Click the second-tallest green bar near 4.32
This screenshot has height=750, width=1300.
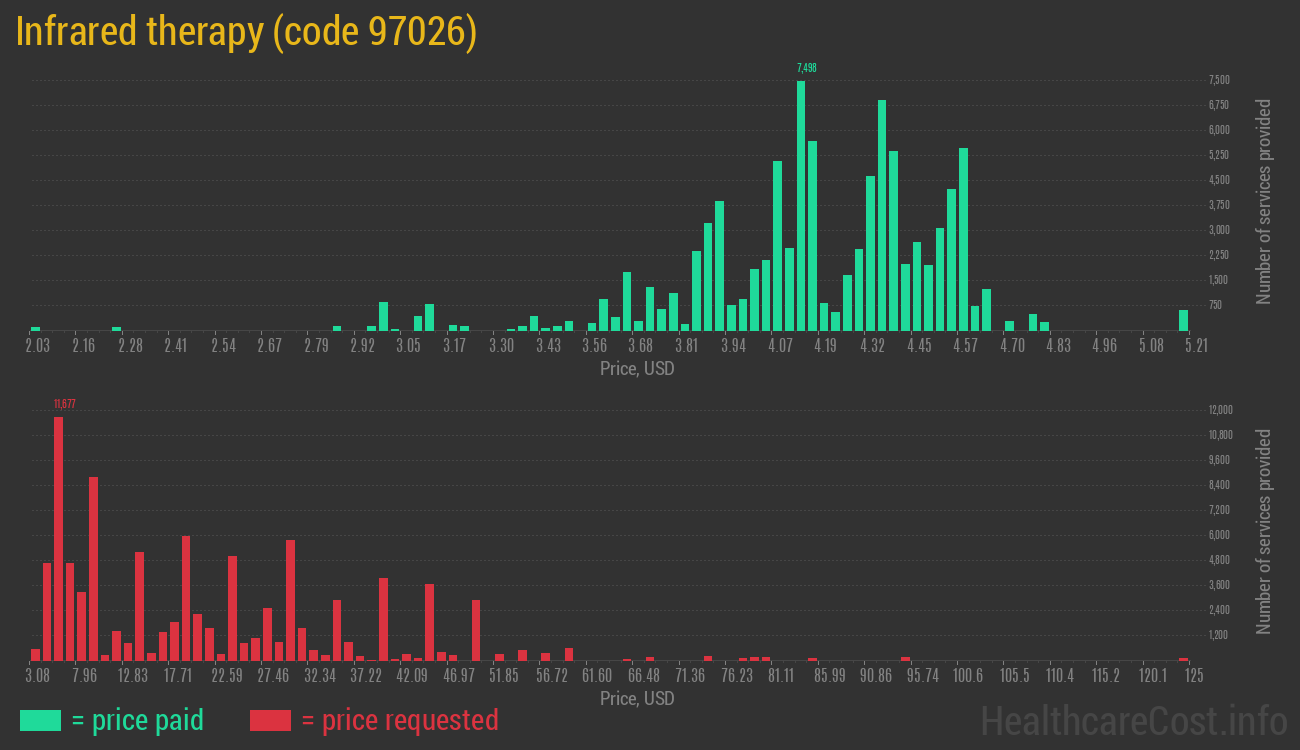[882, 215]
